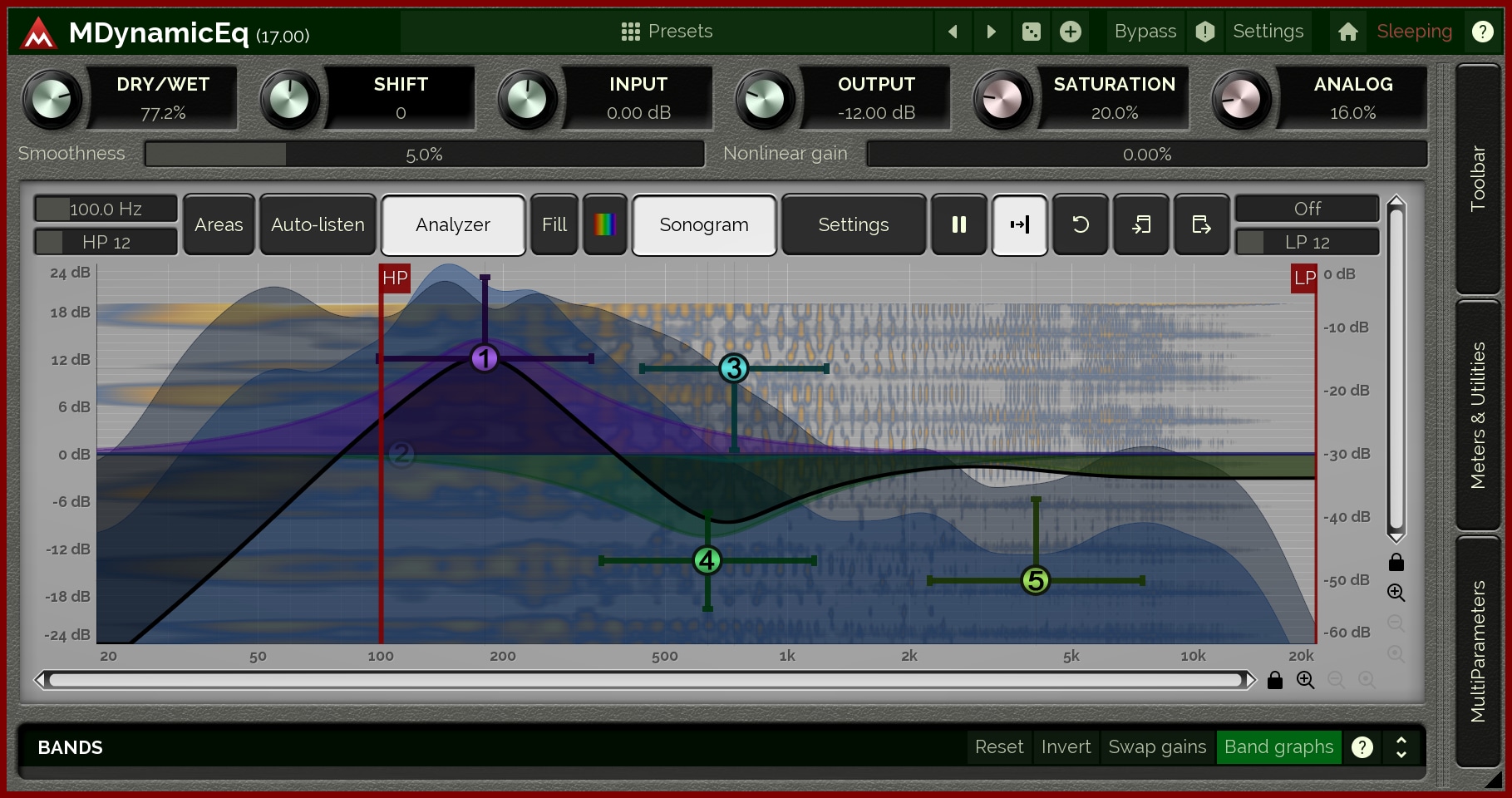Expand the Bands panel with the arrows
Image resolution: width=1512 pixels, height=798 pixels.
1401,747
